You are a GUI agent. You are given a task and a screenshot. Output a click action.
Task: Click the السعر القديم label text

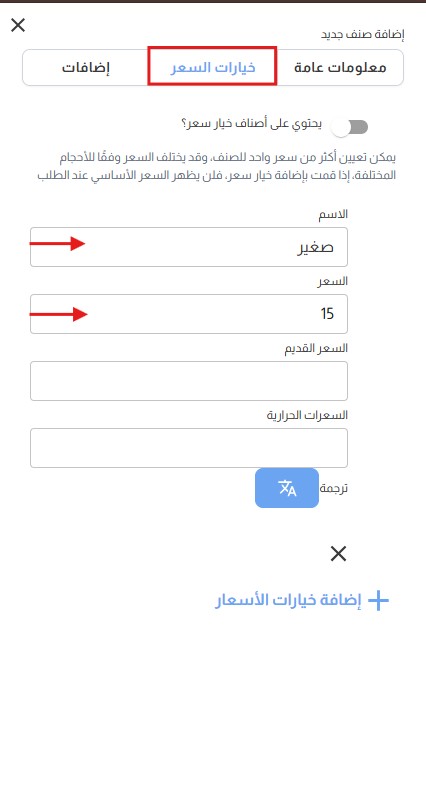coord(317,348)
